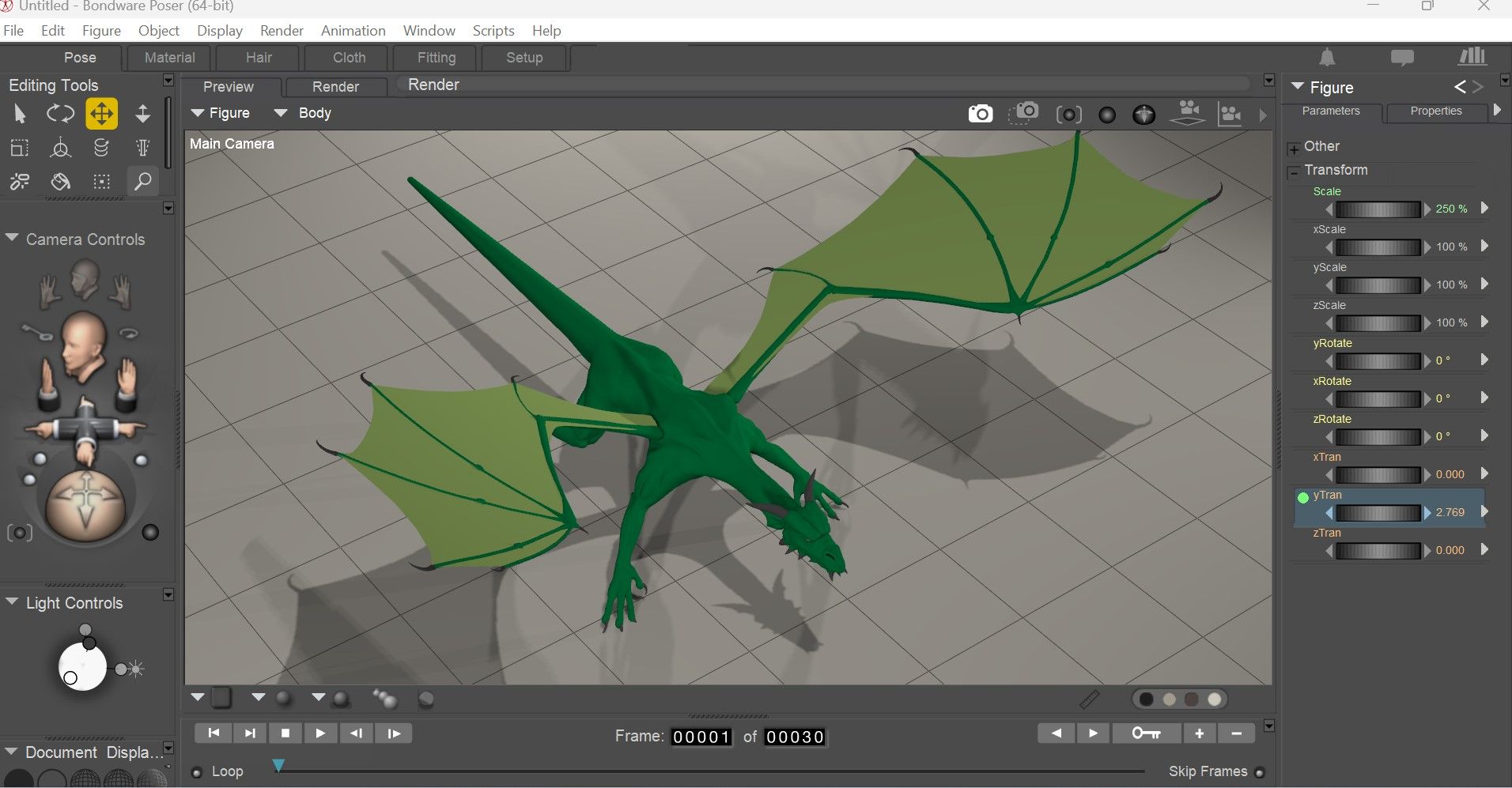Click the face camera head icon
This screenshot has width=1512, height=788.
[84, 279]
